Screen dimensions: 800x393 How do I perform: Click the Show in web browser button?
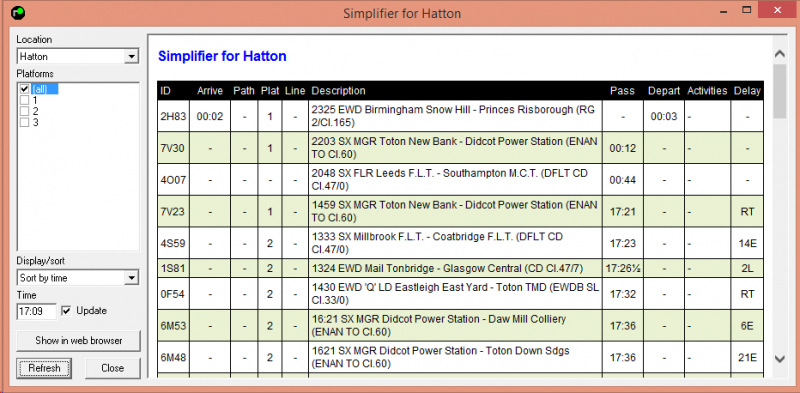78,340
